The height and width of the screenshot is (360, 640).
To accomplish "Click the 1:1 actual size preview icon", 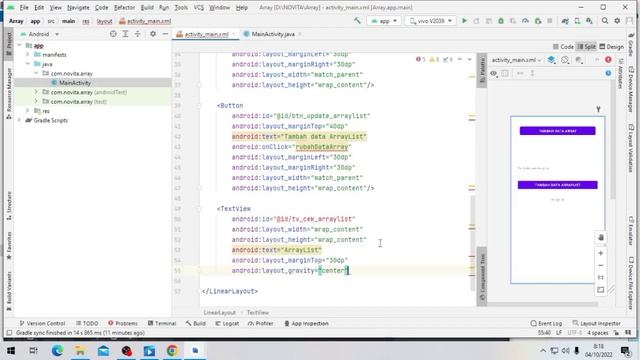I will 601,278.
